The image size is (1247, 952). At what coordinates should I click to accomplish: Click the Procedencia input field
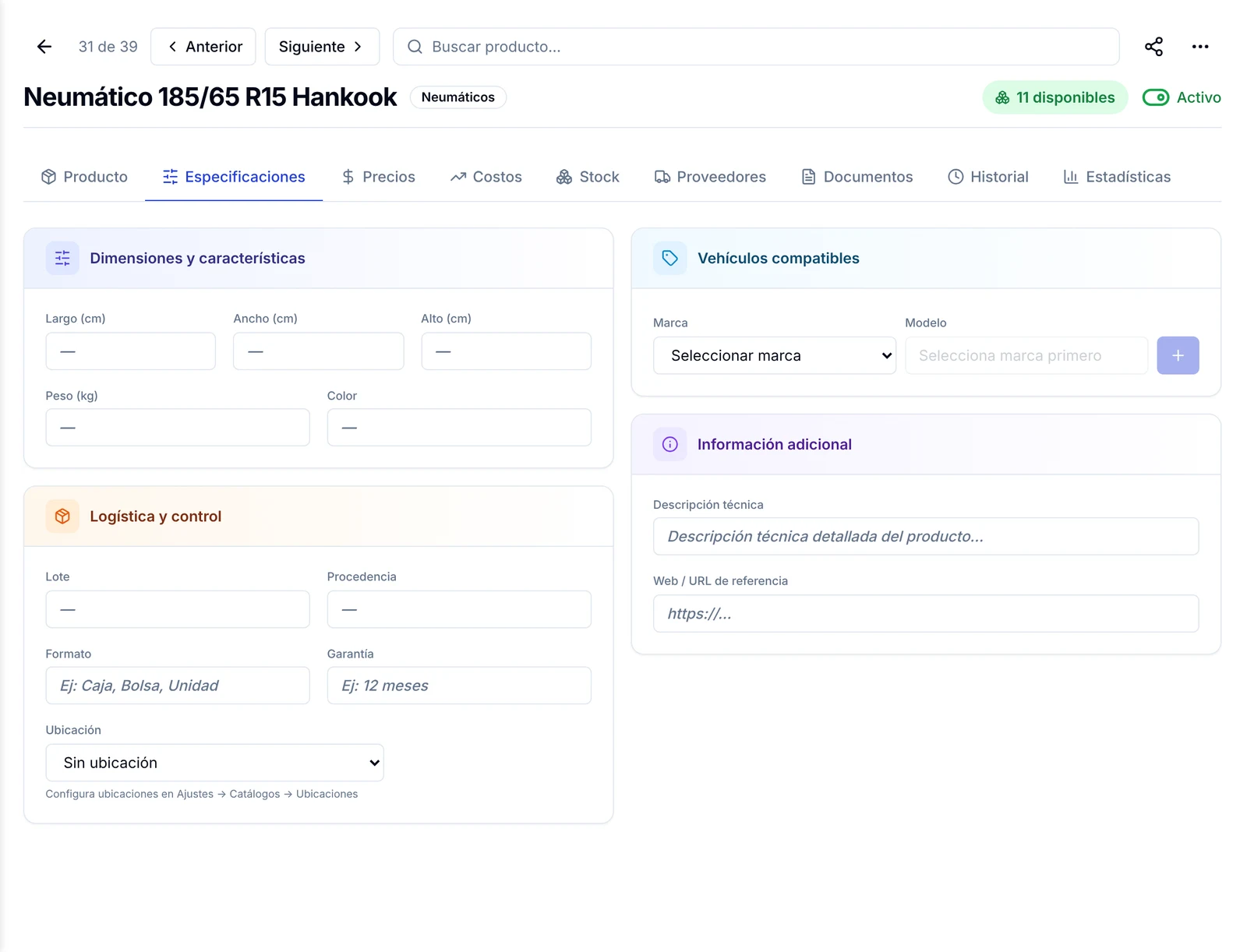(x=459, y=609)
